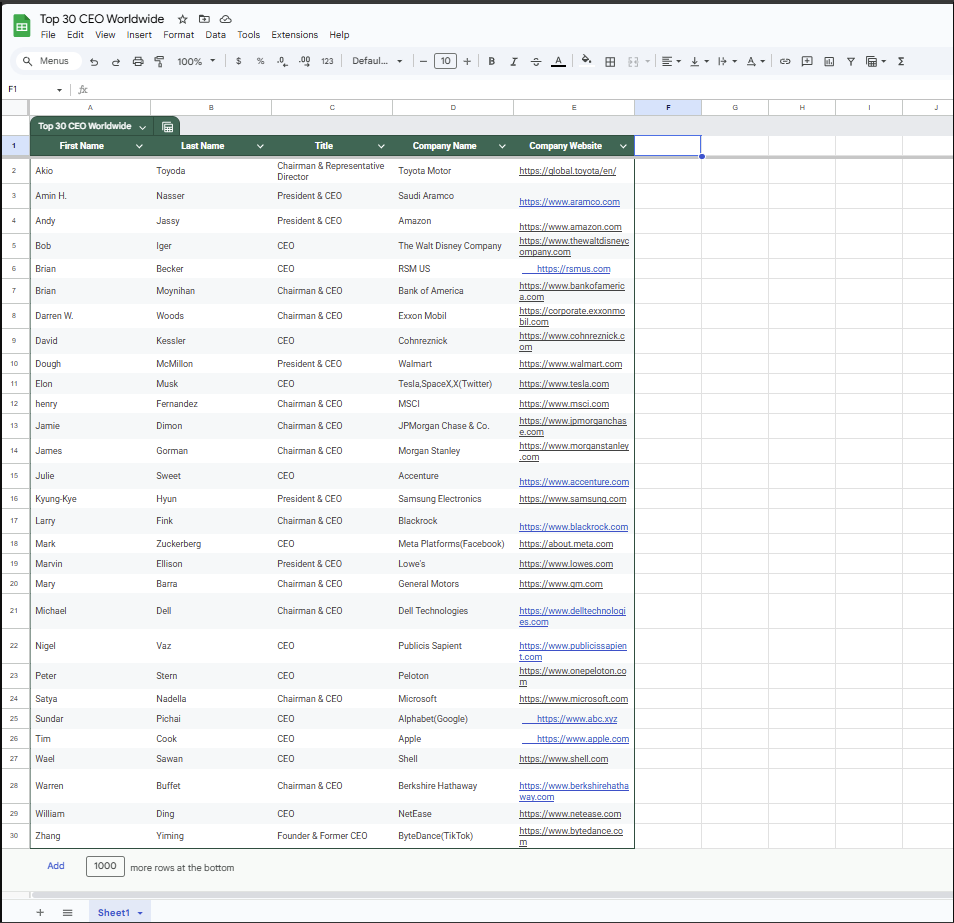The image size is (954, 923).
Task: Show all sheets list icon
Action: tap(68, 912)
